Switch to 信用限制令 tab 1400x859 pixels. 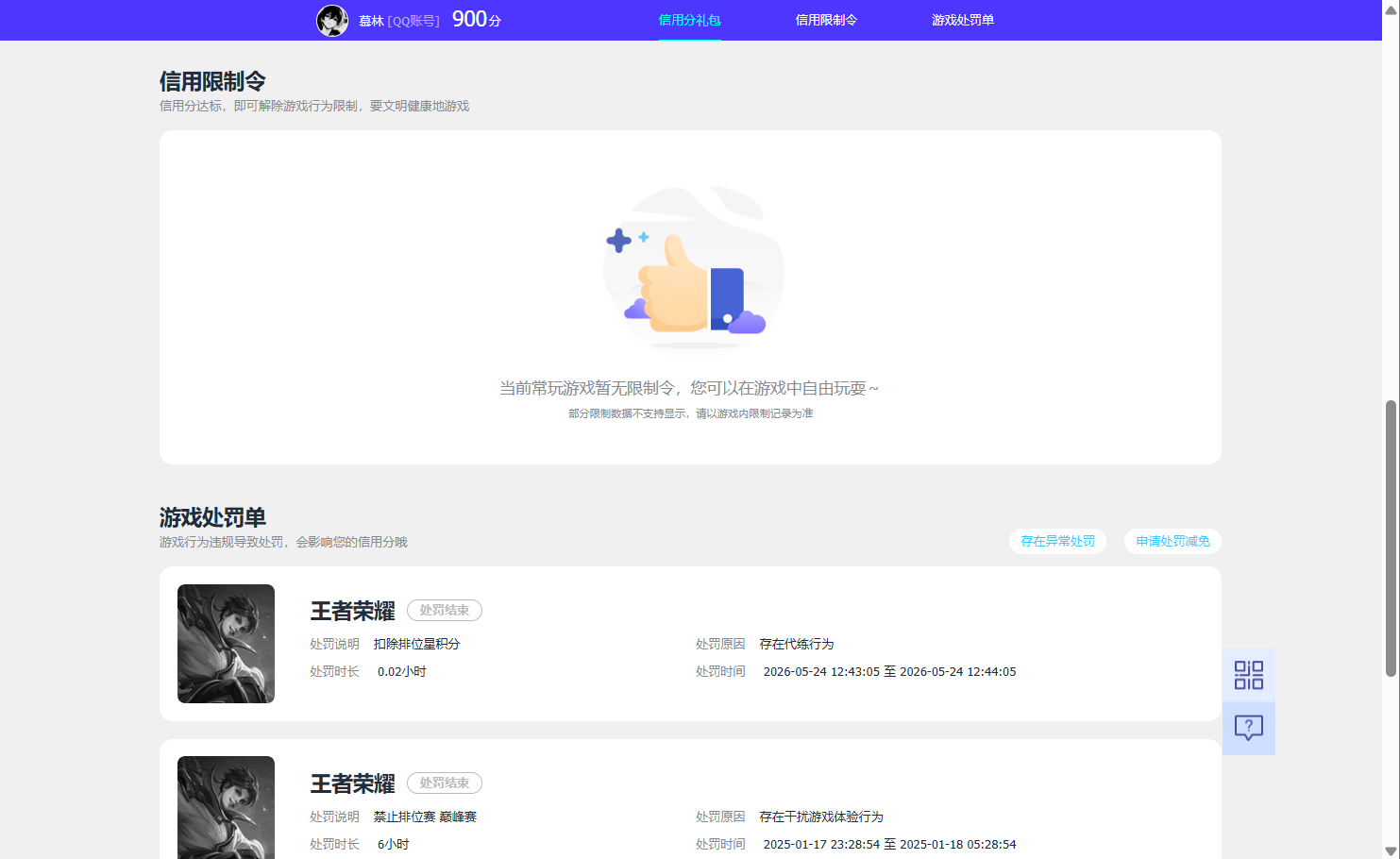(826, 20)
